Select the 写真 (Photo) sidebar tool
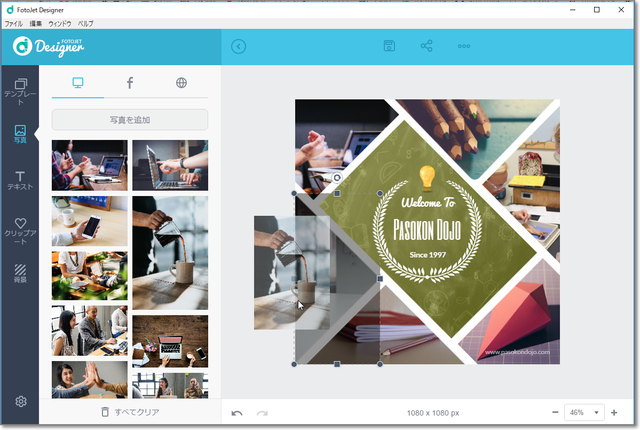The width and height of the screenshot is (640, 430). 19,134
